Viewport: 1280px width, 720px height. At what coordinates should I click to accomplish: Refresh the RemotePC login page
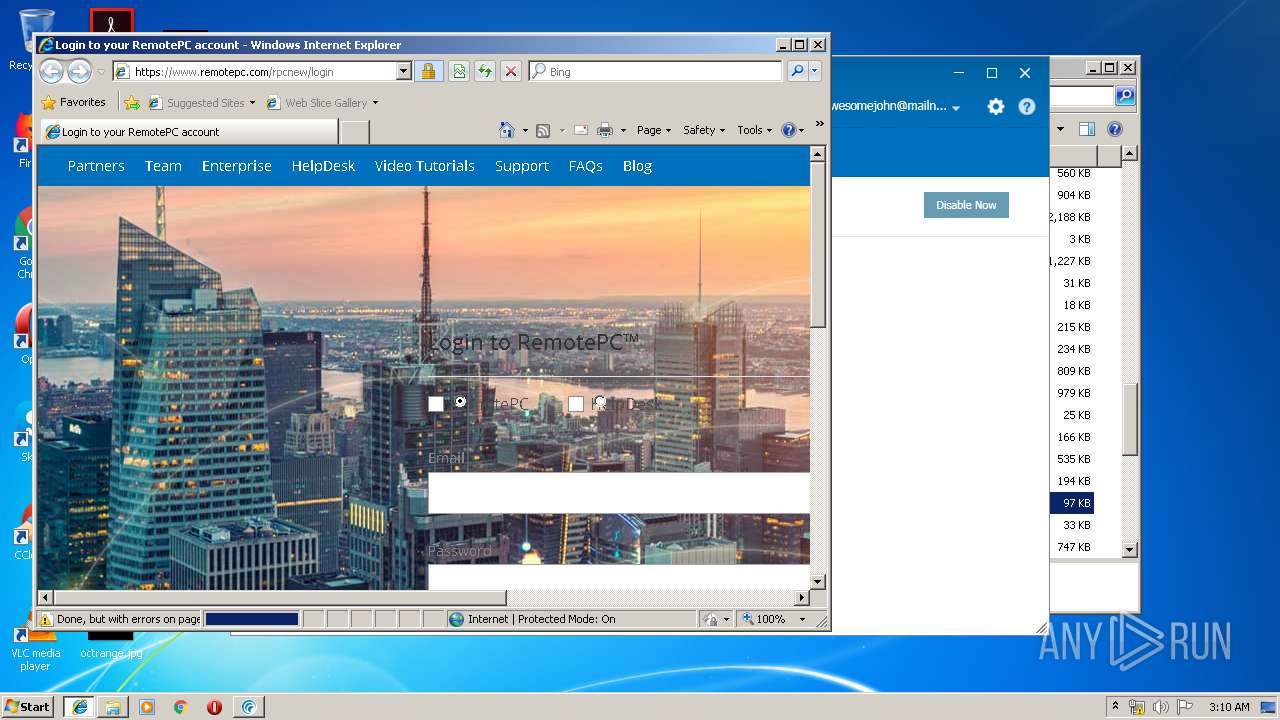485,71
